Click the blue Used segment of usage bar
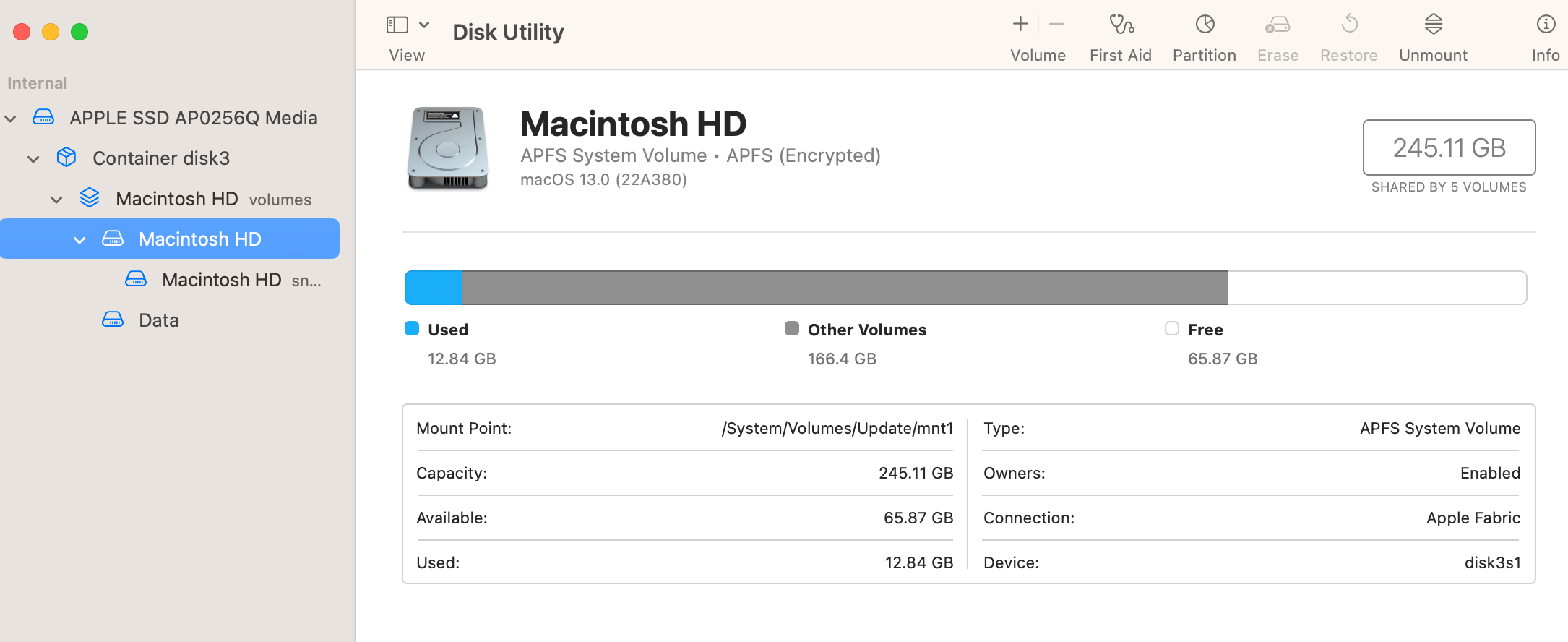1568x642 pixels. pyautogui.click(x=434, y=288)
